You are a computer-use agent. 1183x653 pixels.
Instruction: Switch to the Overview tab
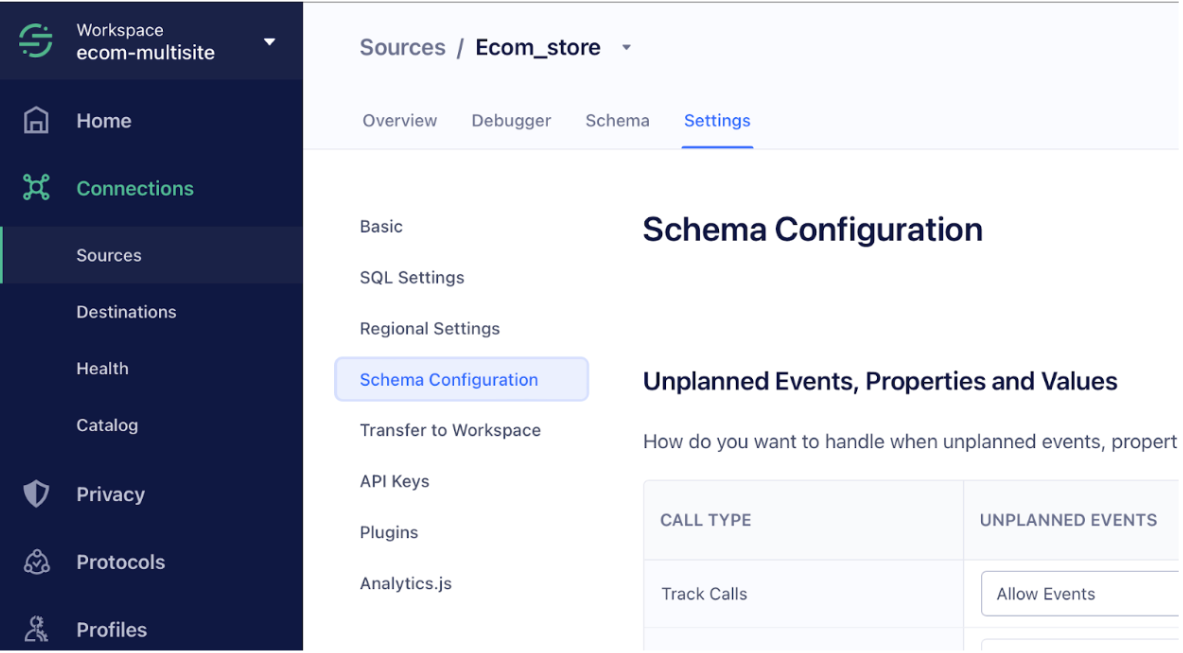399,121
